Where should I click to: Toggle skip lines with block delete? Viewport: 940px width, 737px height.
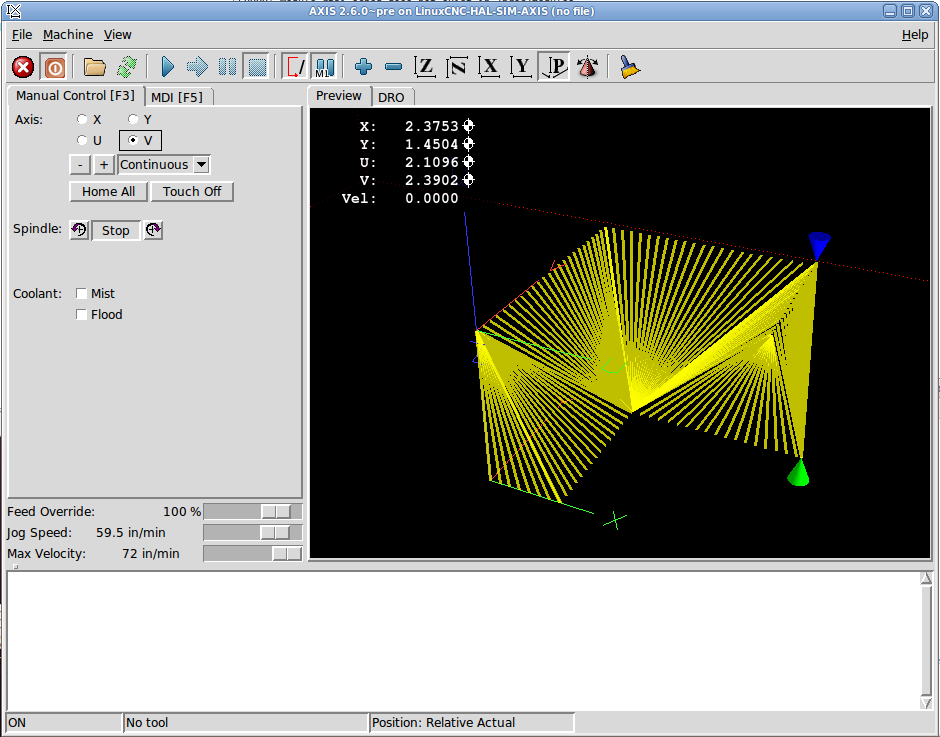click(296, 67)
